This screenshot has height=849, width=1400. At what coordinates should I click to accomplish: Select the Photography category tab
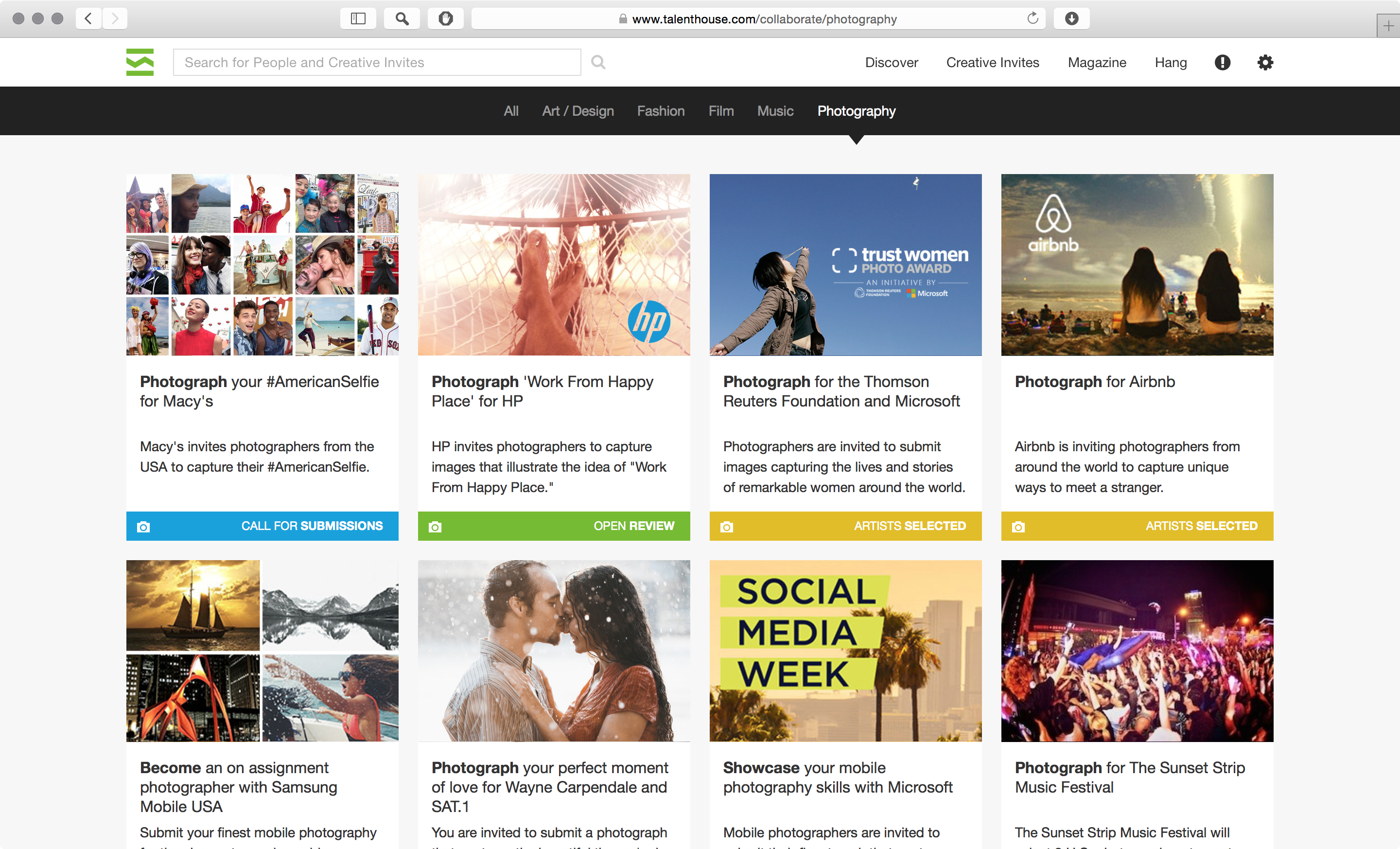(856, 111)
